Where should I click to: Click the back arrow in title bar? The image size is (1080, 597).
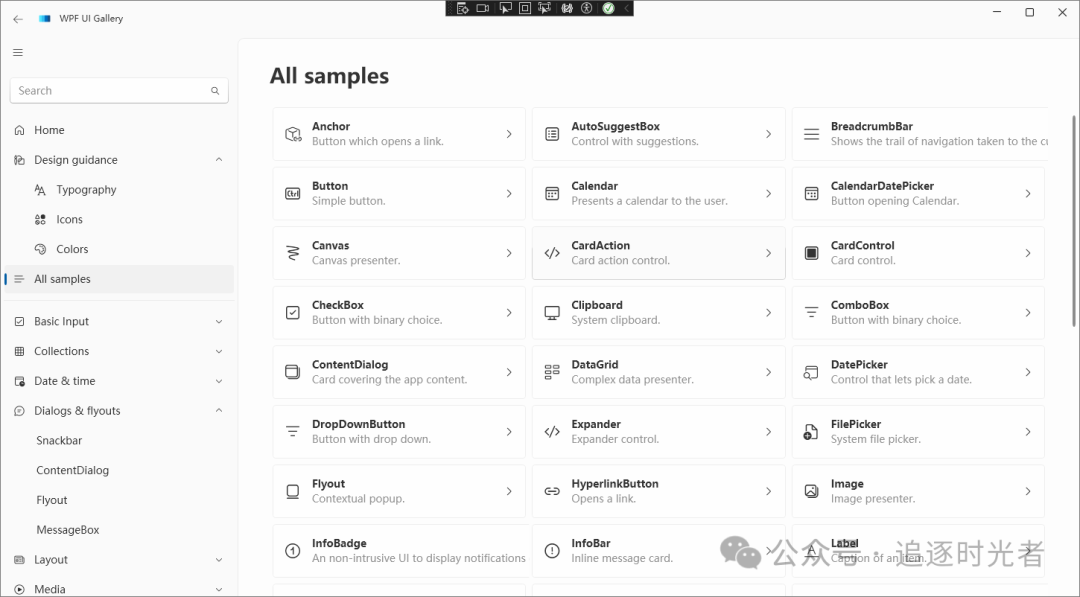tap(18, 18)
